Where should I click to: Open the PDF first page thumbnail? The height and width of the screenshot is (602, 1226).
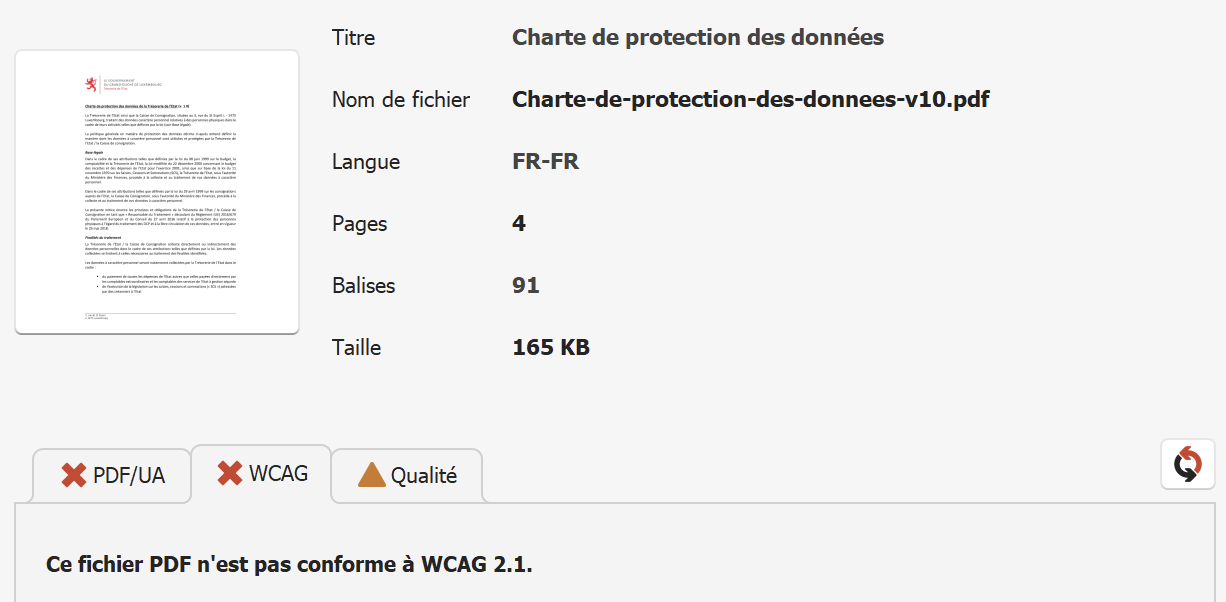157,192
